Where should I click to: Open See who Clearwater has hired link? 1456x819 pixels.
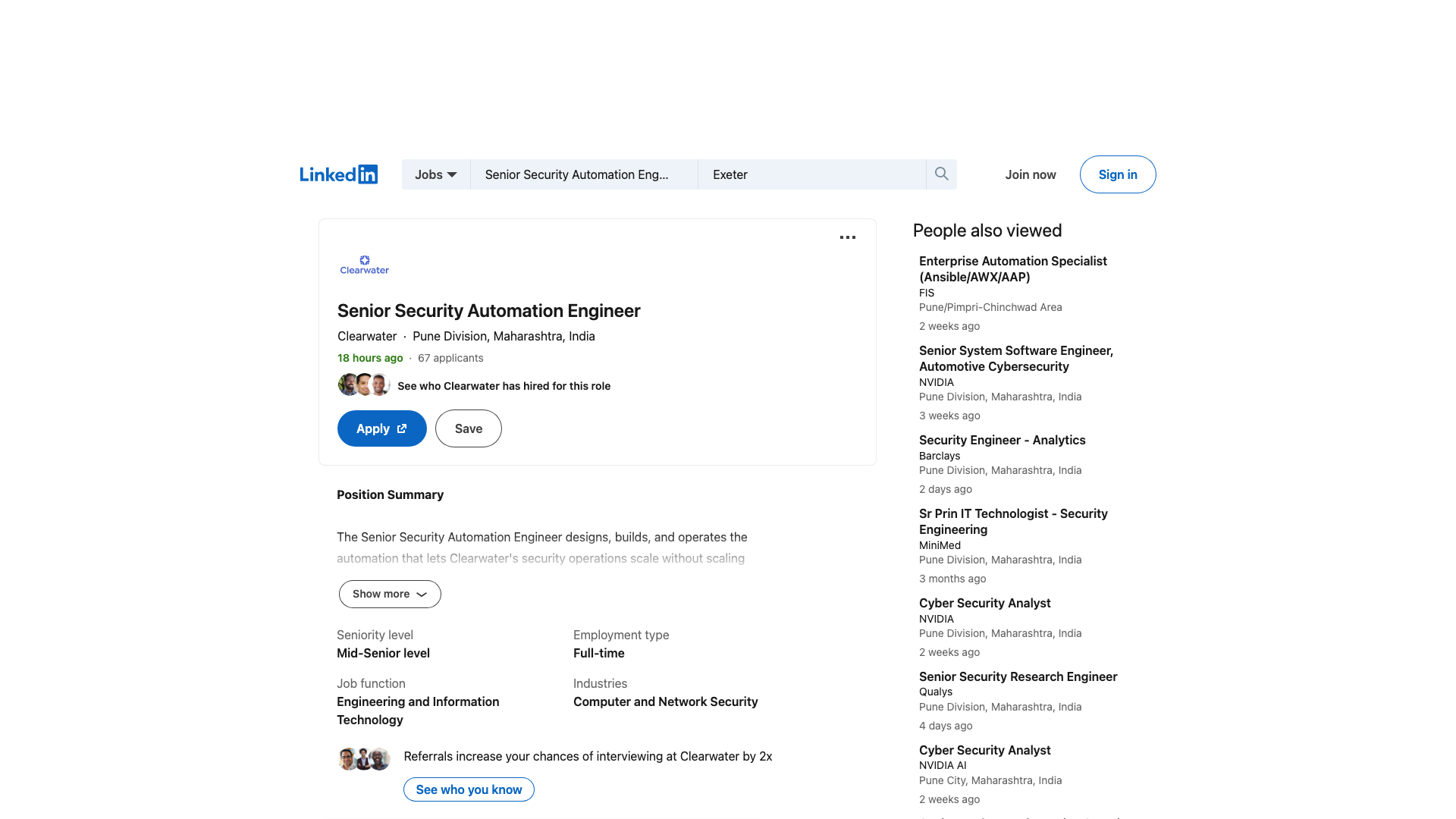pos(504,386)
